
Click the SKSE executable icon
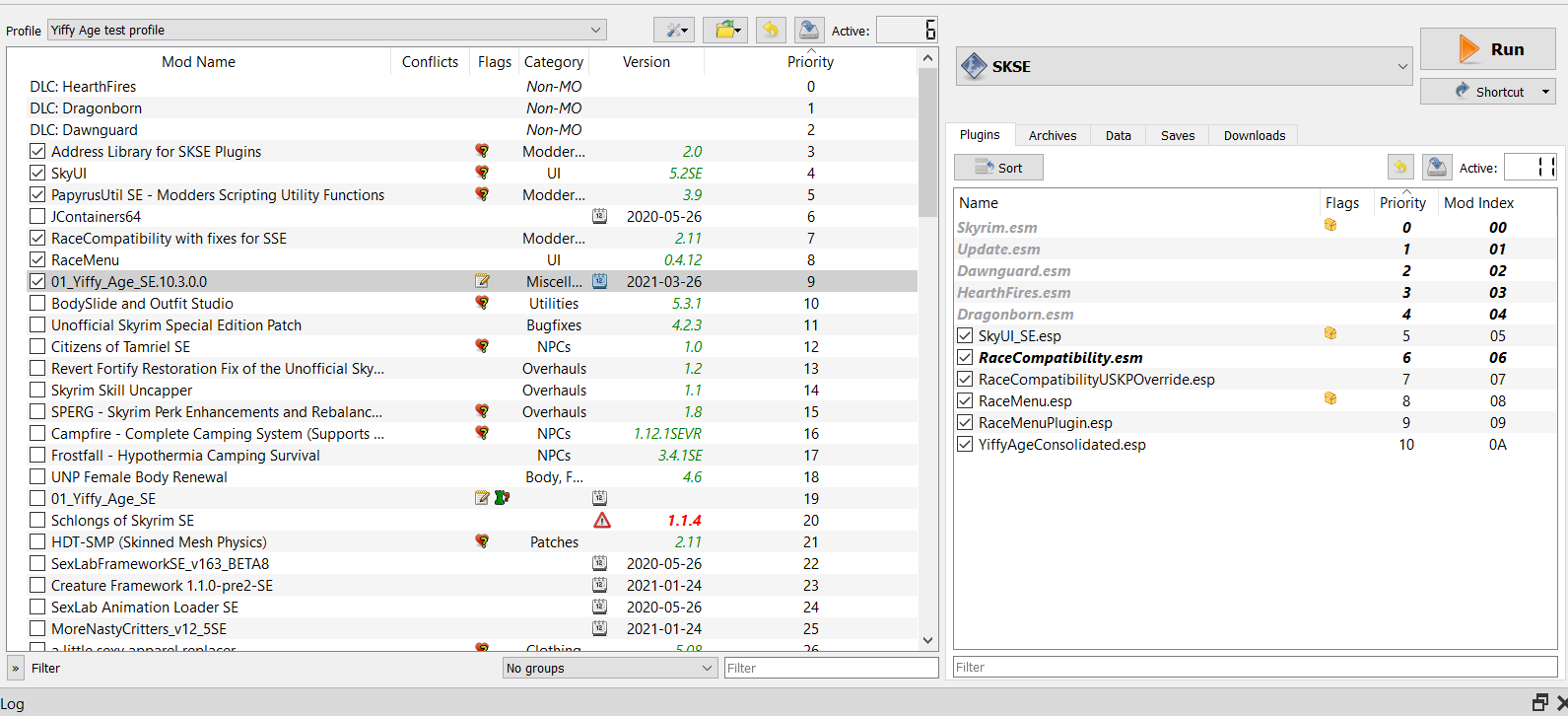click(974, 66)
